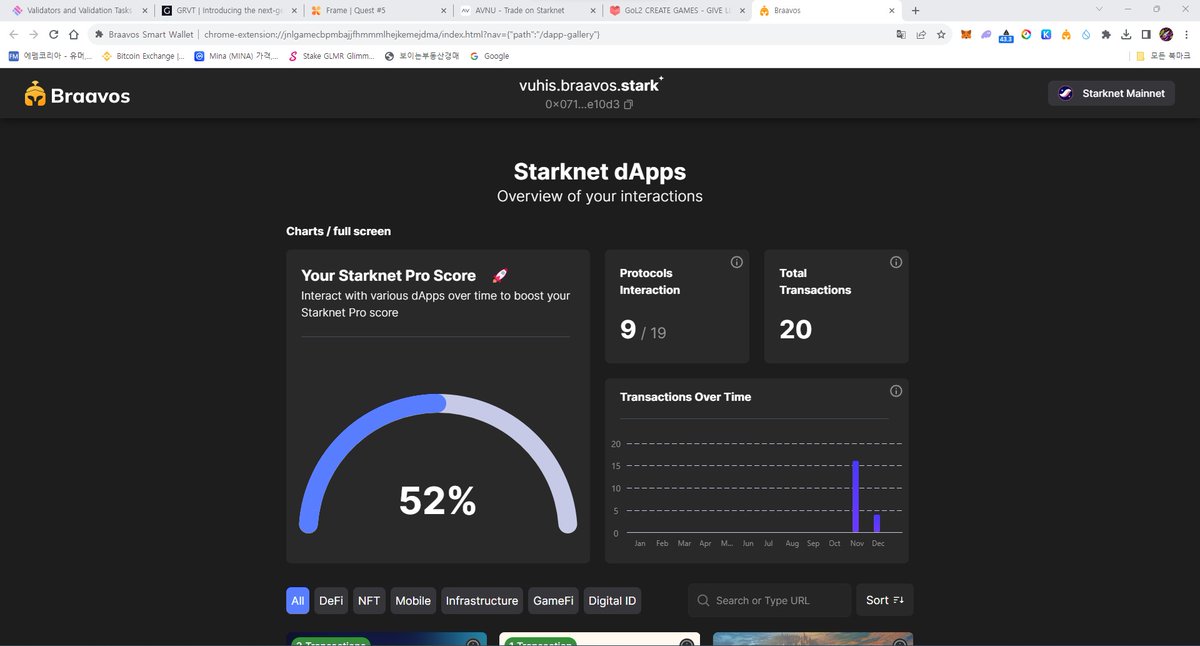Click the Total Transactions info icon
Viewport: 1200px width, 646px height.
coord(895,261)
